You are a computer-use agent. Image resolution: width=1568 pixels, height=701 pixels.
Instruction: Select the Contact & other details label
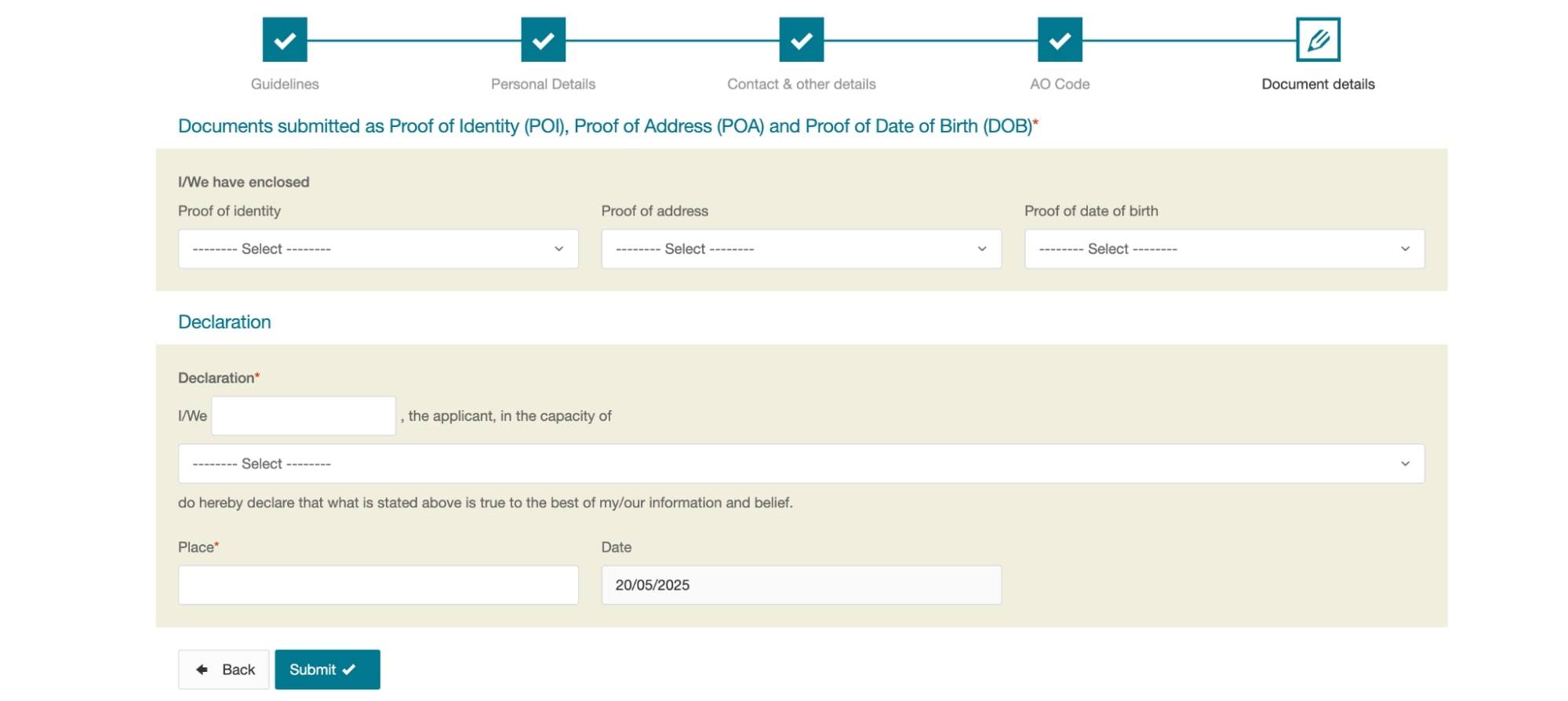(x=801, y=84)
